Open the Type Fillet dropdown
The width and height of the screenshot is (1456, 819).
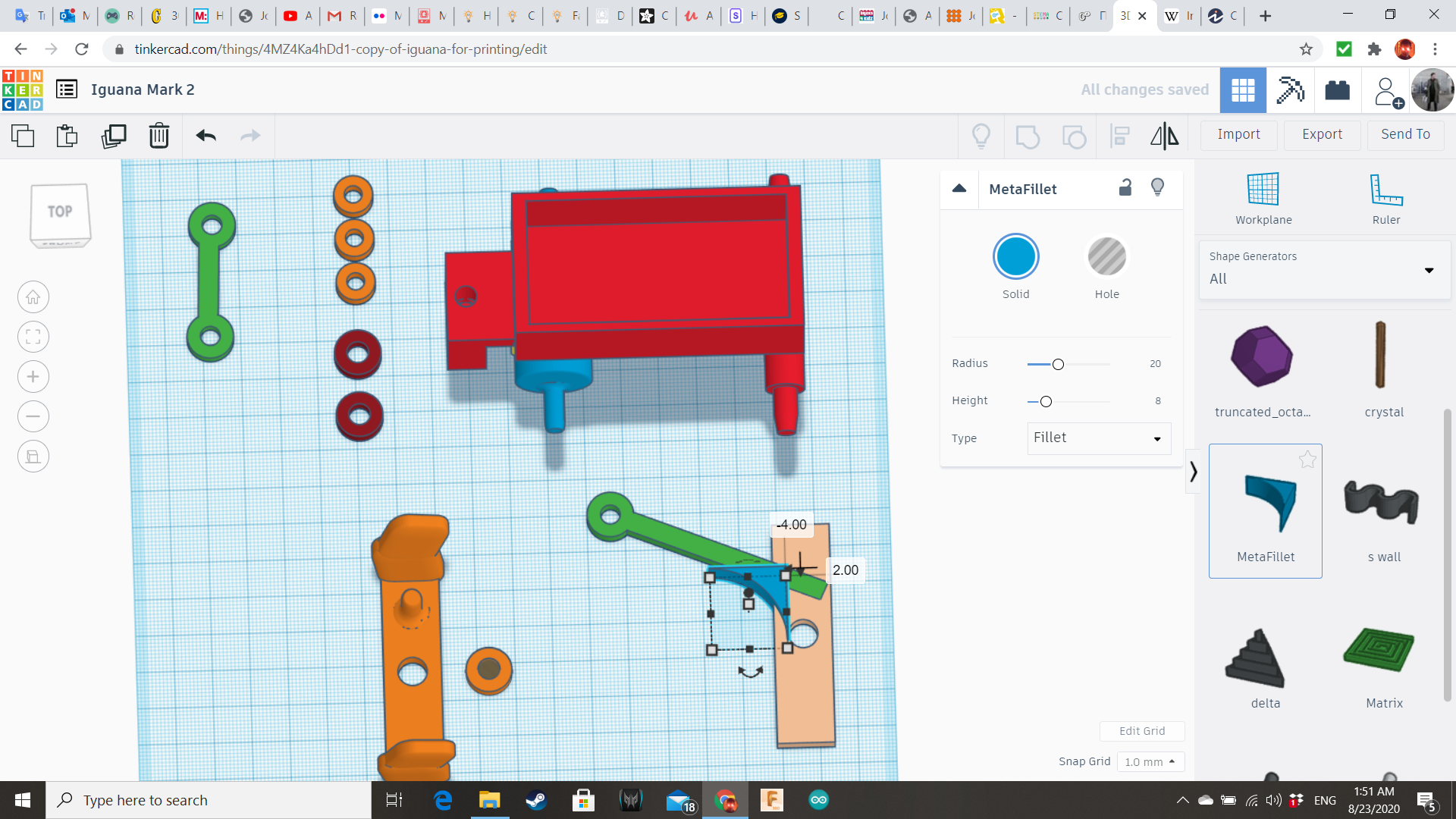[1098, 438]
